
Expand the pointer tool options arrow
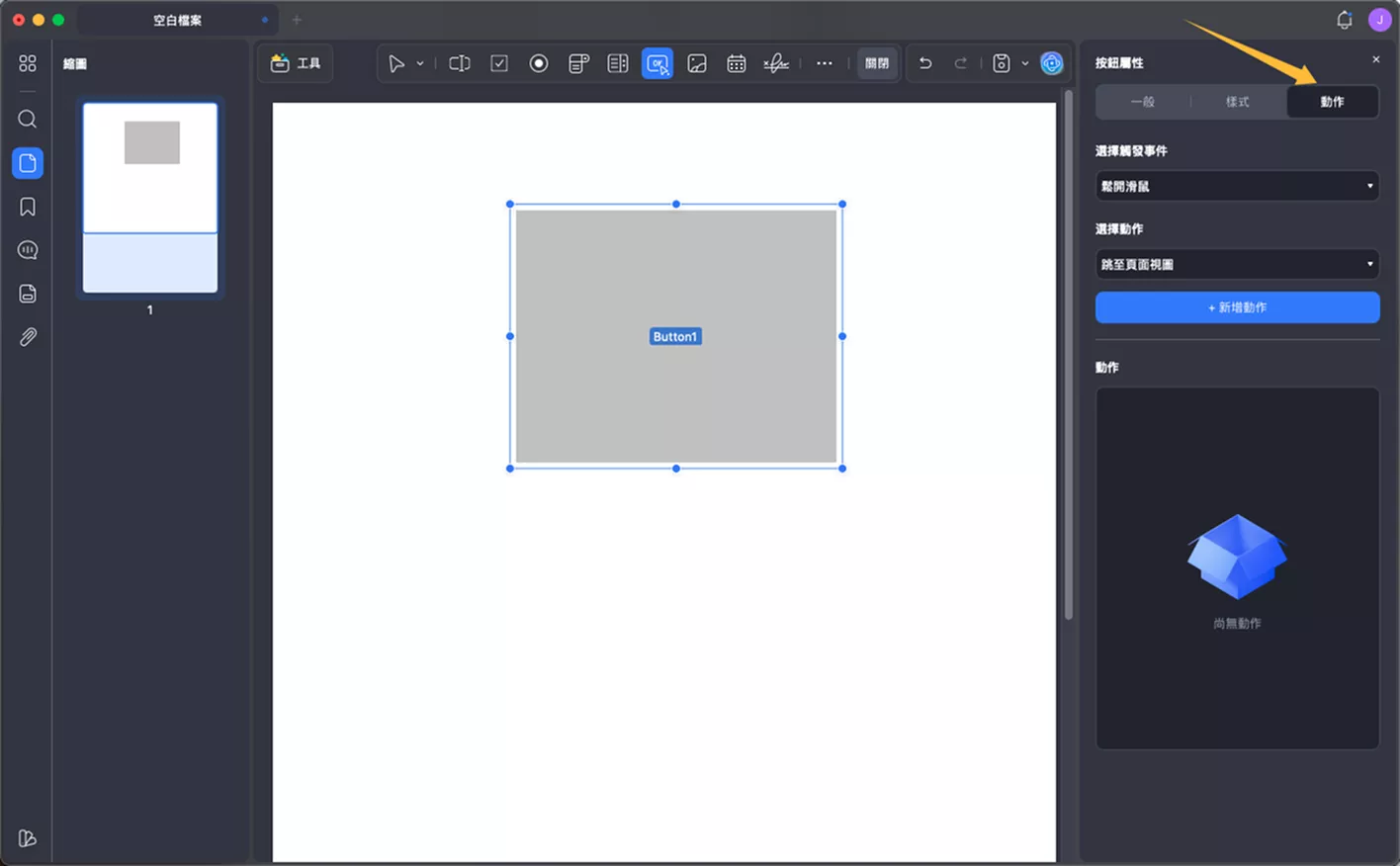[x=420, y=63]
